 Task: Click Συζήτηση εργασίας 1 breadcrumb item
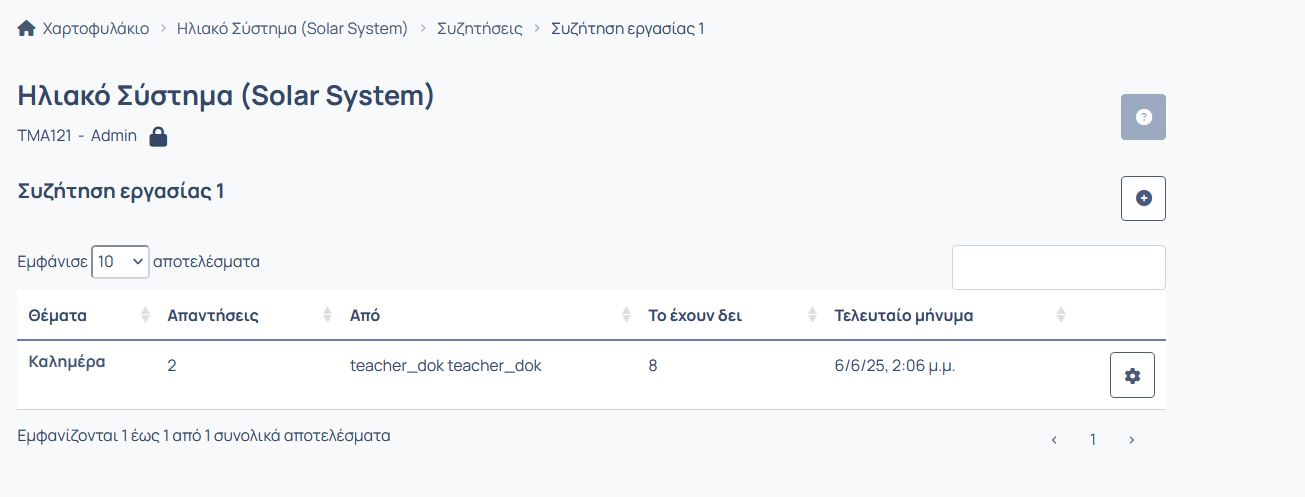pos(628,29)
